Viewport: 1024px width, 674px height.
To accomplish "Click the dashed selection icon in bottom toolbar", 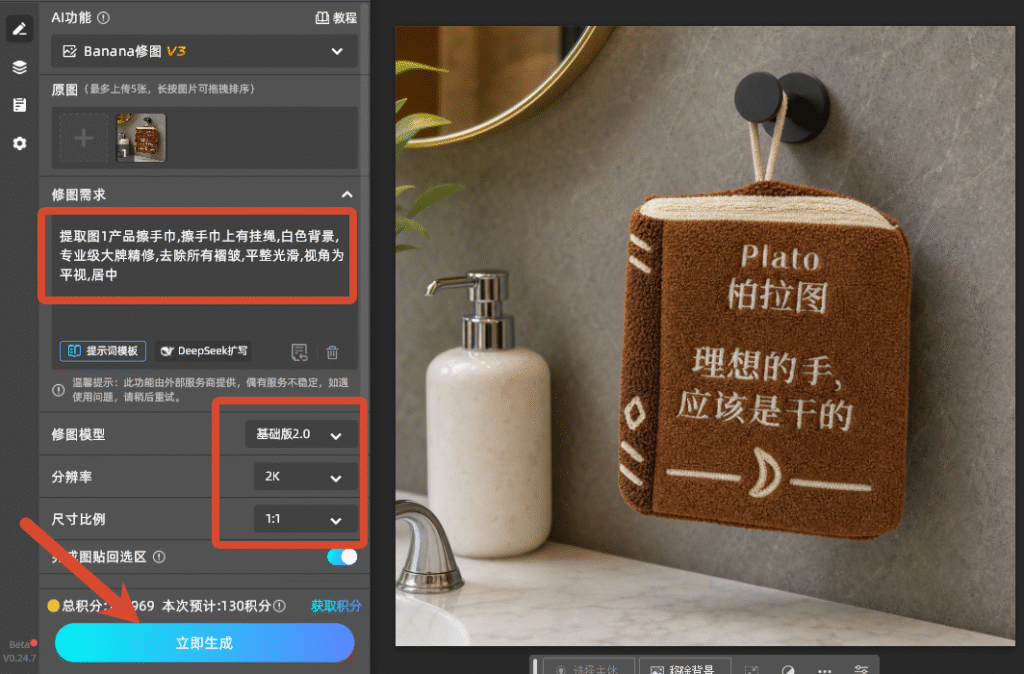I will [752, 670].
